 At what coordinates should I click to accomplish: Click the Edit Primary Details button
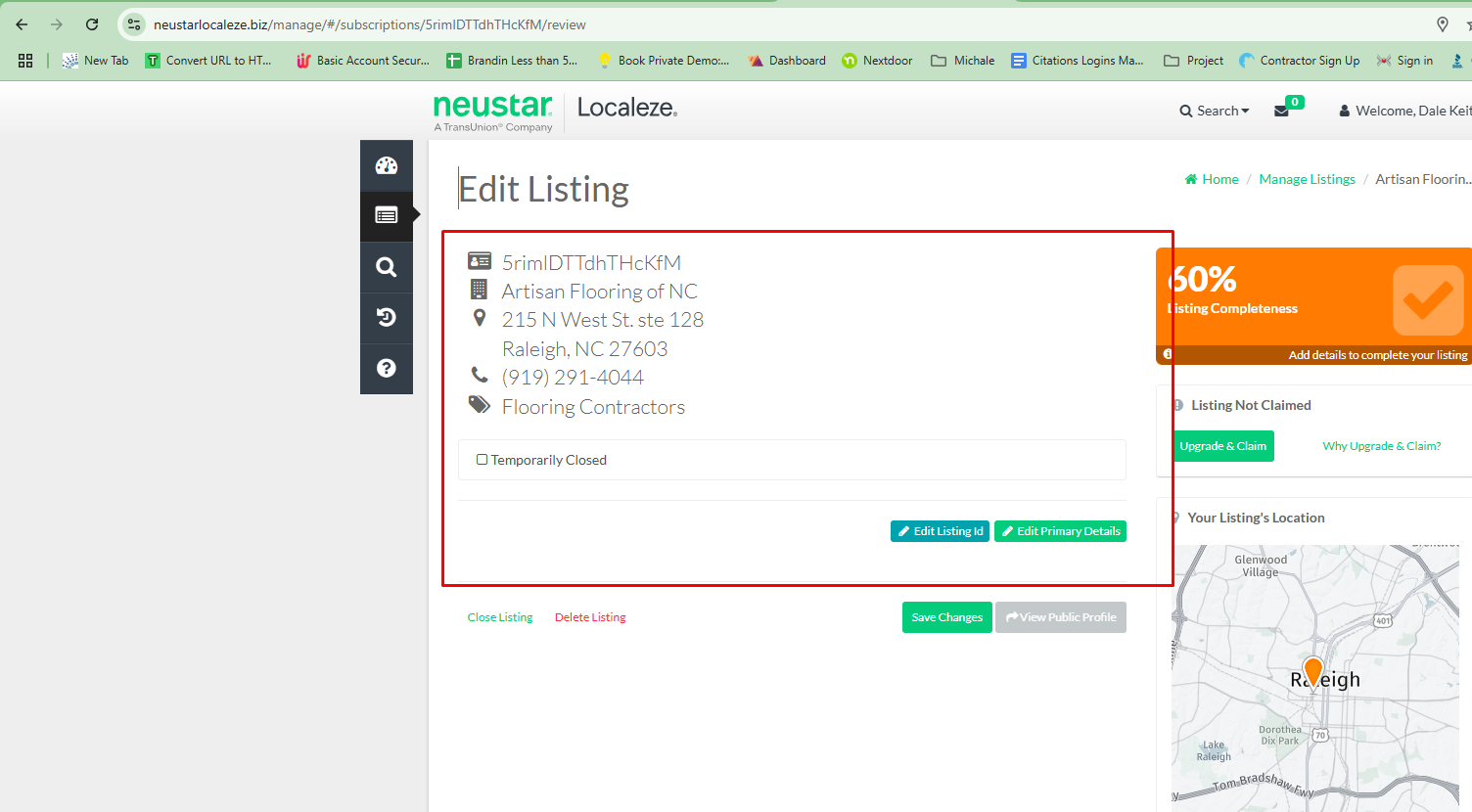1060,531
